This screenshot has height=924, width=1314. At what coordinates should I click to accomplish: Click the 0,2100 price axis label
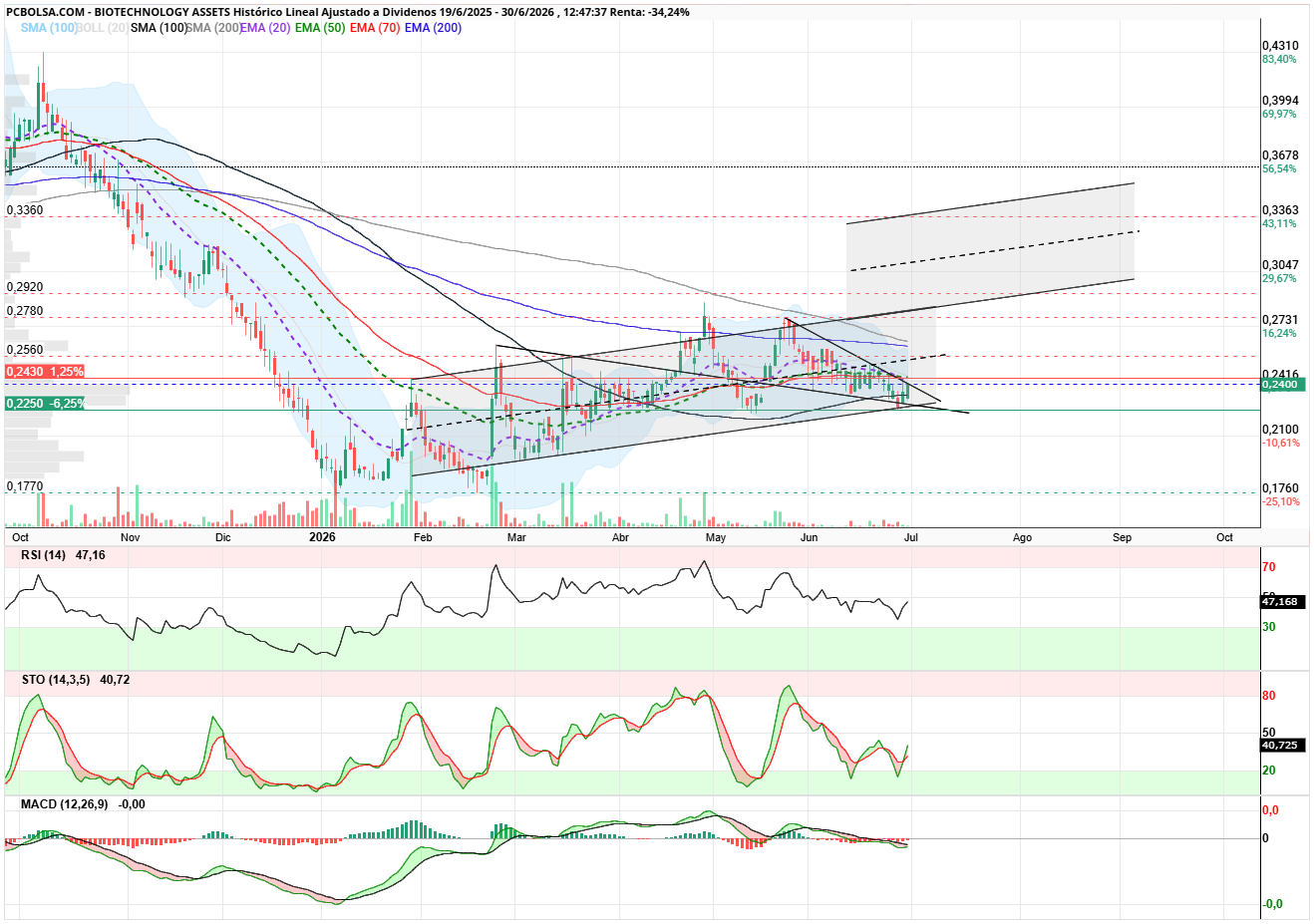tap(1280, 430)
